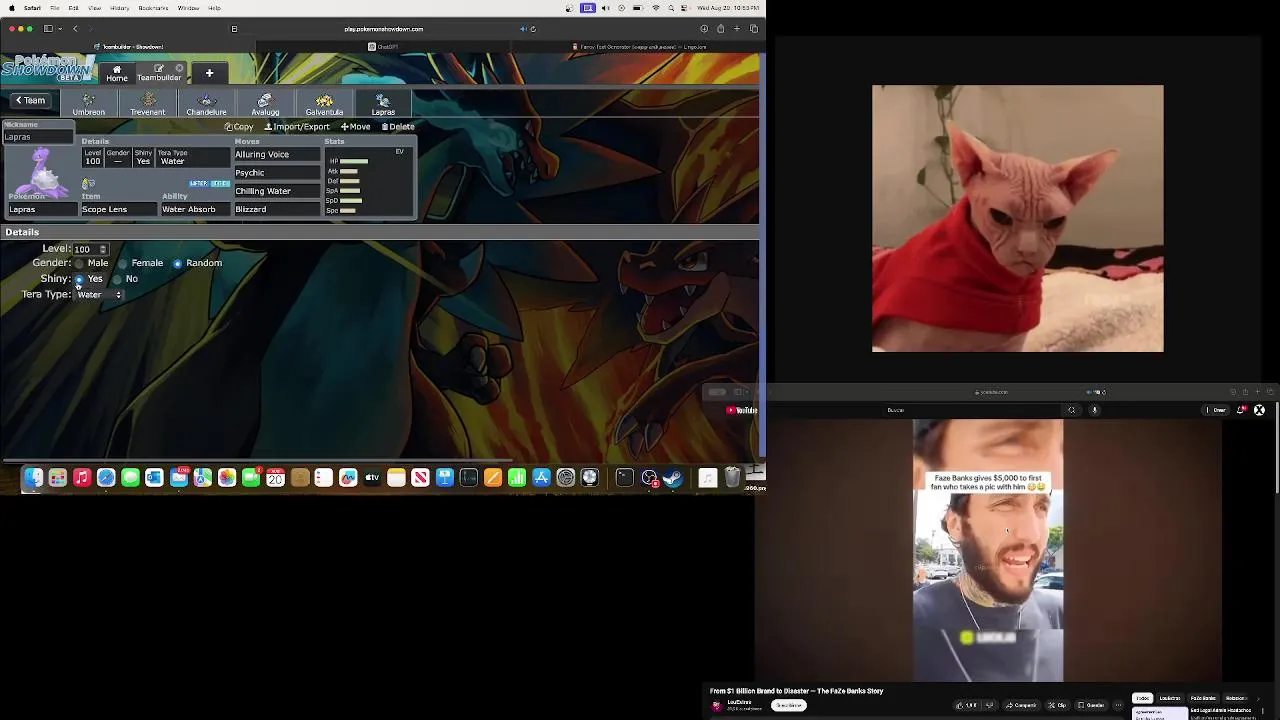This screenshot has width=1280, height=720.
Task: Edit the Scope Lens item field
Action: point(118,209)
